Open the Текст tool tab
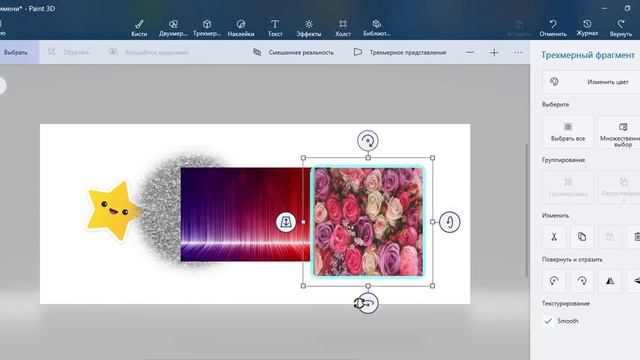The image size is (640, 360). [275, 28]
